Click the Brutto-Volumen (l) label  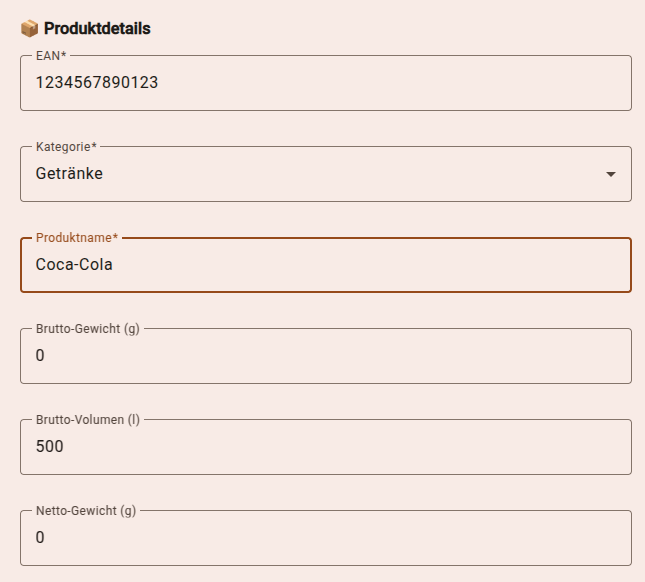click(88, 420)
